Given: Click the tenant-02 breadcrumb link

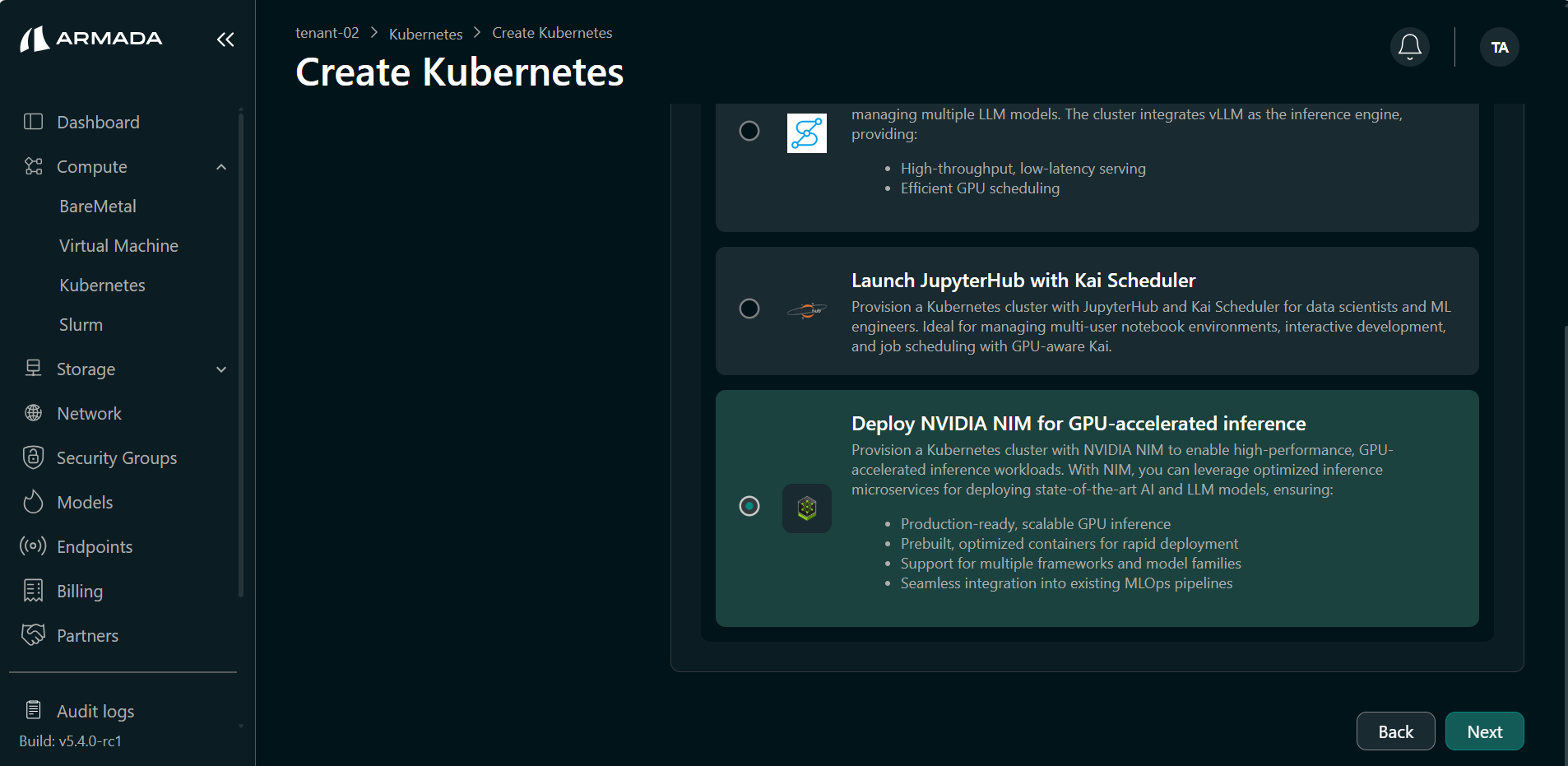Looking at the screenshot, I should click(327, 33).
